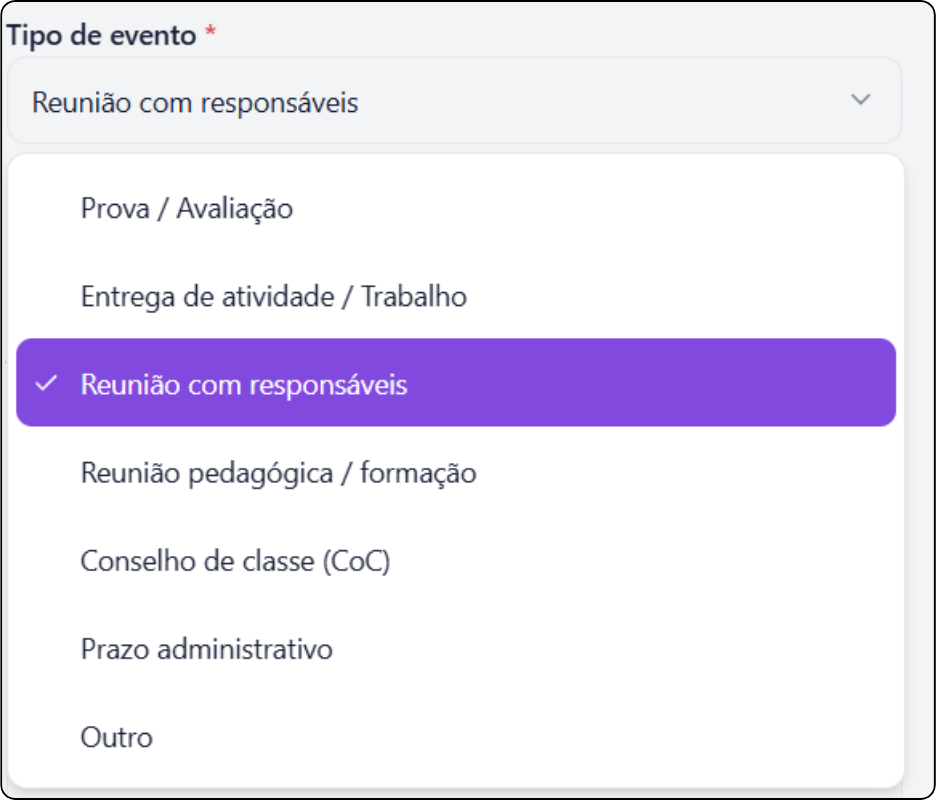Click the Prazo administrativo list entry
This screenshot has width=936, height=800.
coord(209,648)
